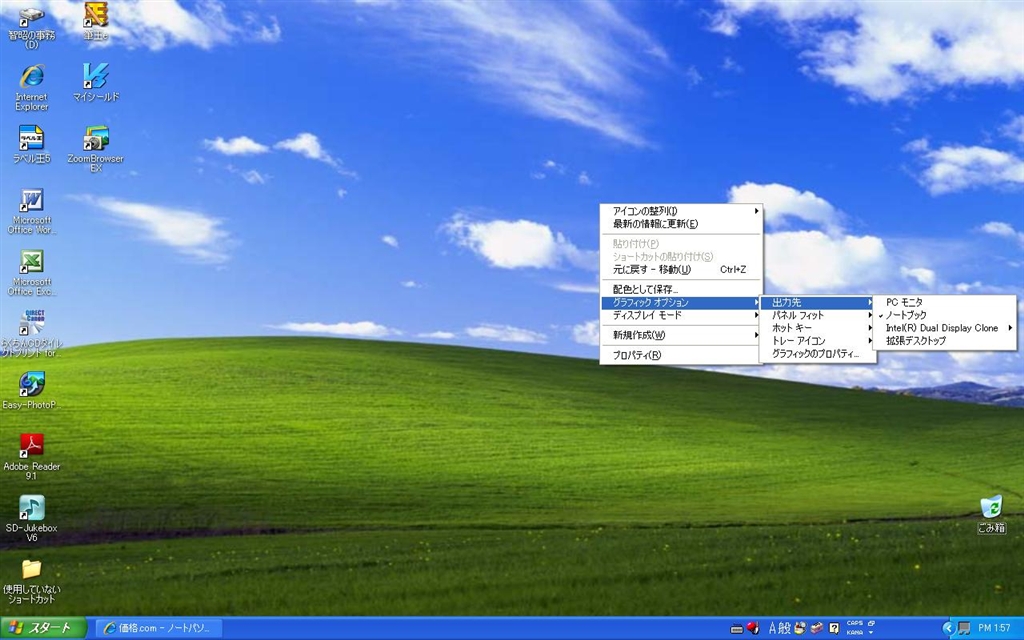Click 配色として保存... in the context menu
This screenshot has width=1024, height=640.
pyautogui.click(x=681, y=289)
